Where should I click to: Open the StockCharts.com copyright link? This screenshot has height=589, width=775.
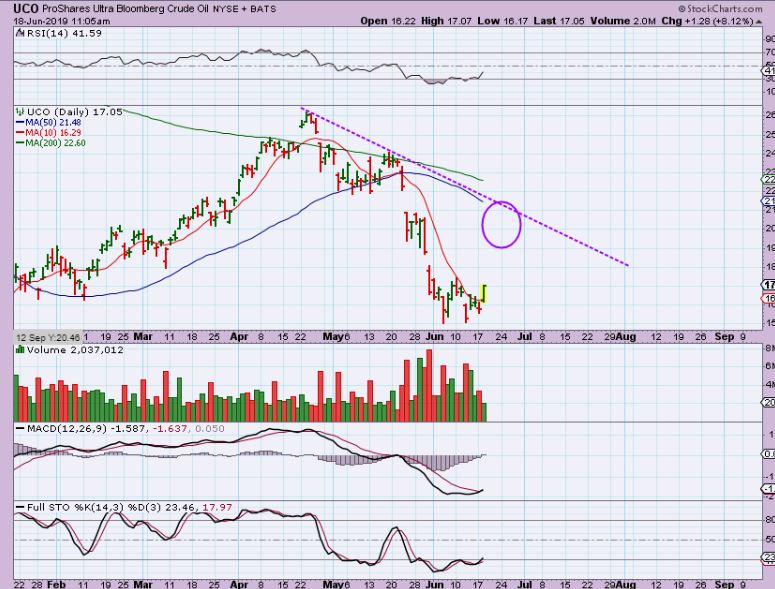click(720, 8)
